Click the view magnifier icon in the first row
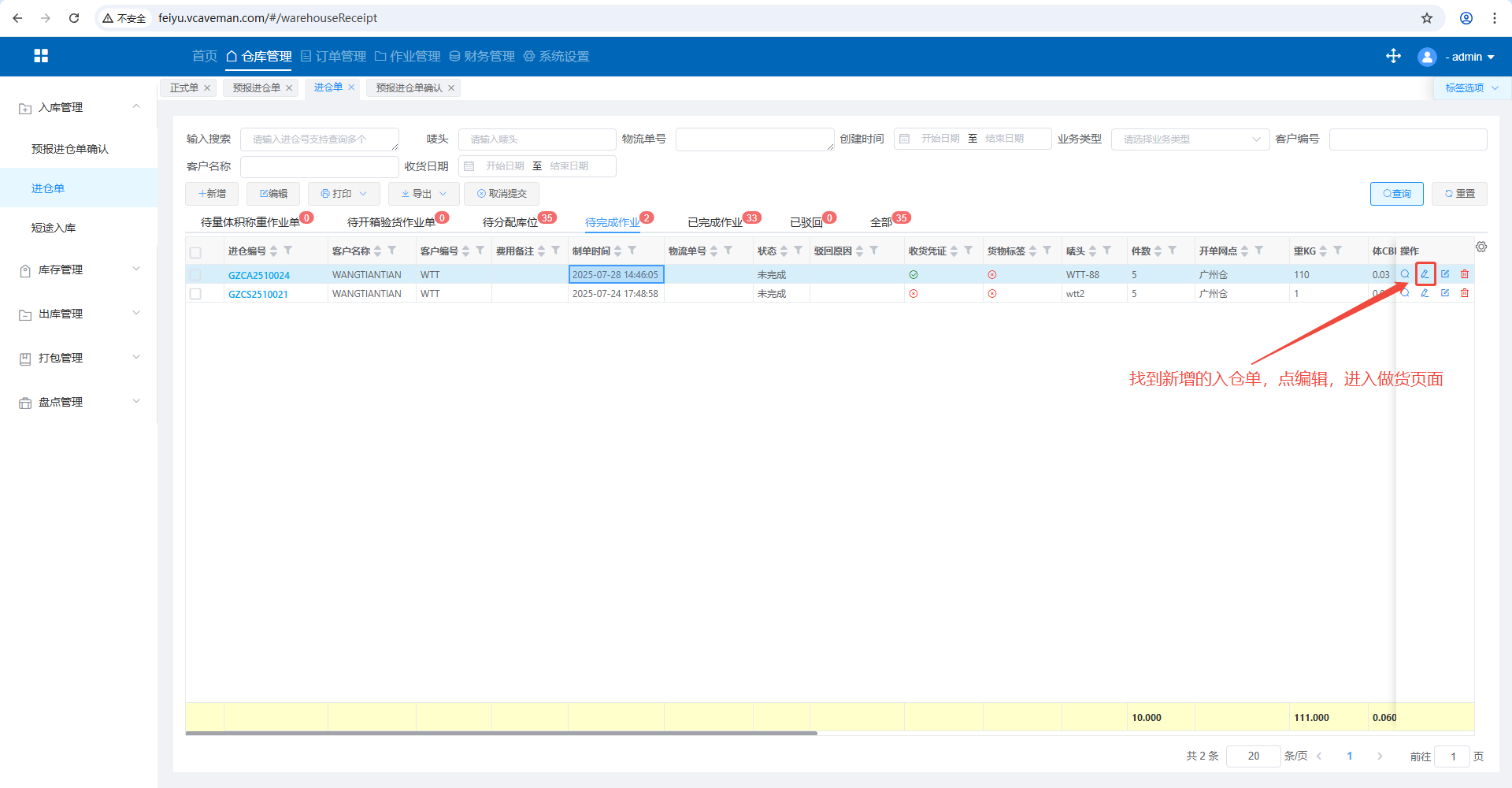The width and height of the screenshot is (1512, 788). (1405, 274)
